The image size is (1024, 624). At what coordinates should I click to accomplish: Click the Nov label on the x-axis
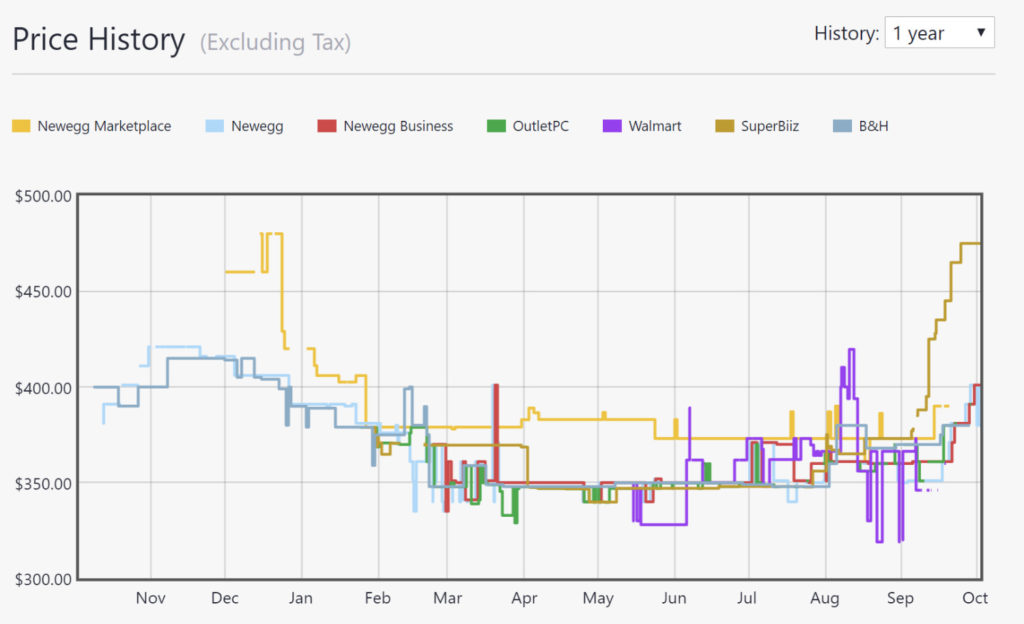tap(150, 598)
